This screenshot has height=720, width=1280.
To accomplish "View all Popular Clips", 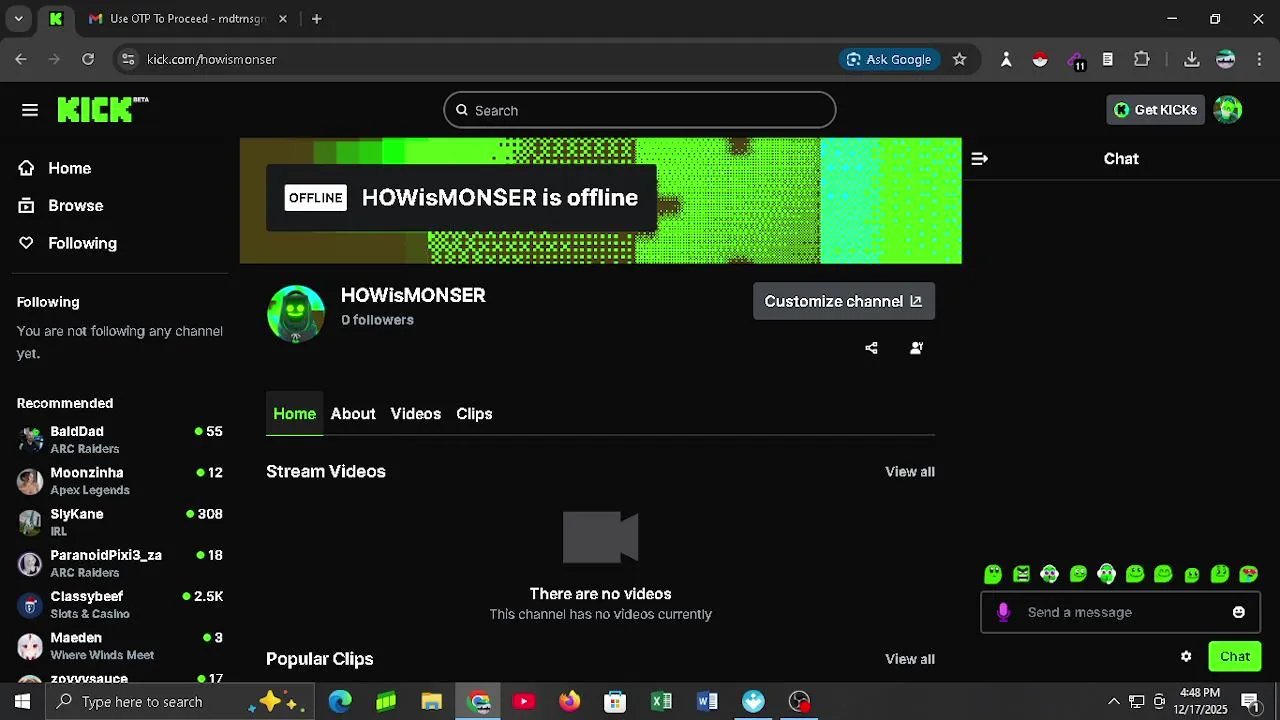I will click(910, 659).
